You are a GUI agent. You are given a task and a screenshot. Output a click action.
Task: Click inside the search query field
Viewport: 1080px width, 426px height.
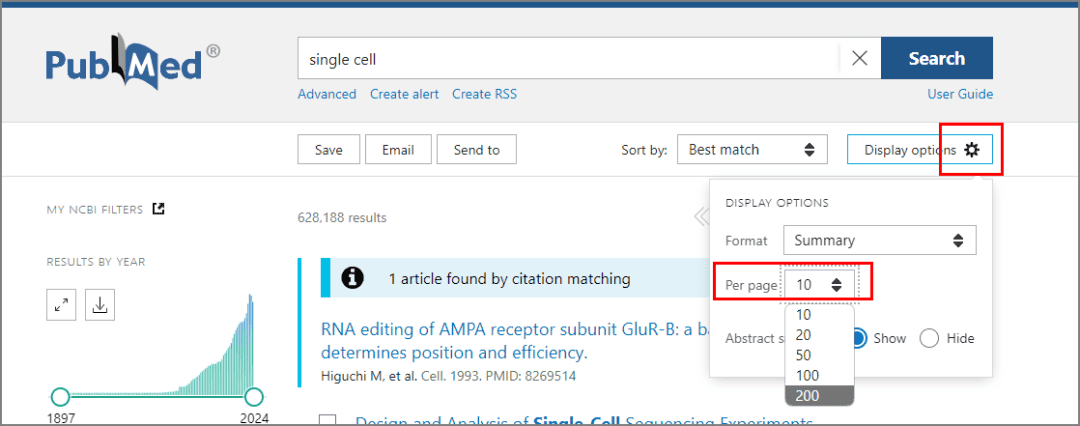(567, 58)
